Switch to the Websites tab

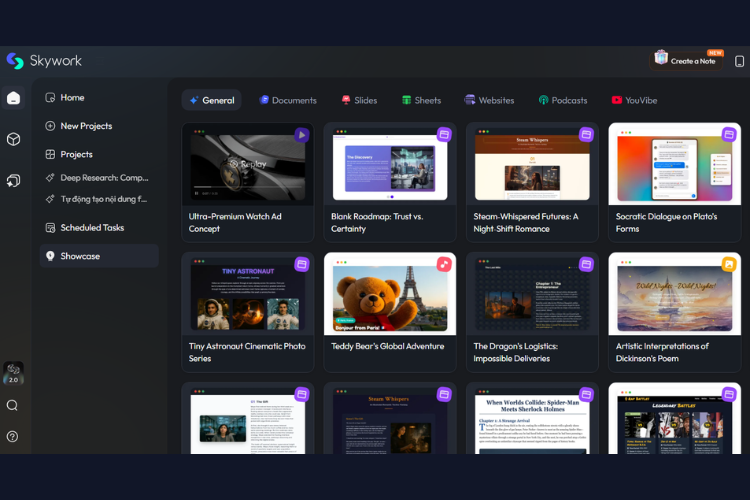click(489, 100)
